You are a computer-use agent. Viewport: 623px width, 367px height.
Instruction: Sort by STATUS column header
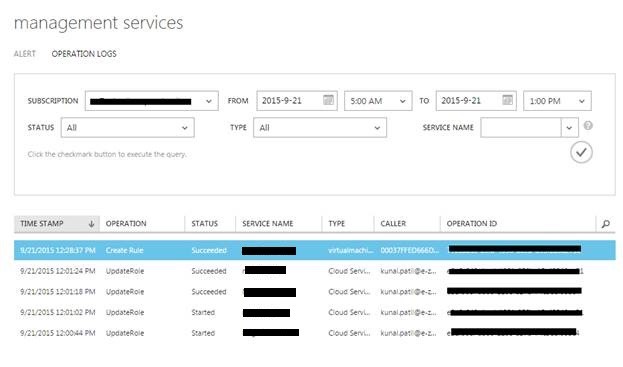pos(205,224)
